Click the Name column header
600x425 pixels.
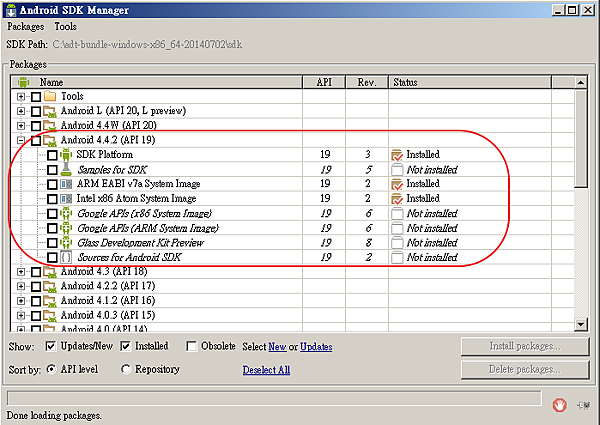click(157, 82)
